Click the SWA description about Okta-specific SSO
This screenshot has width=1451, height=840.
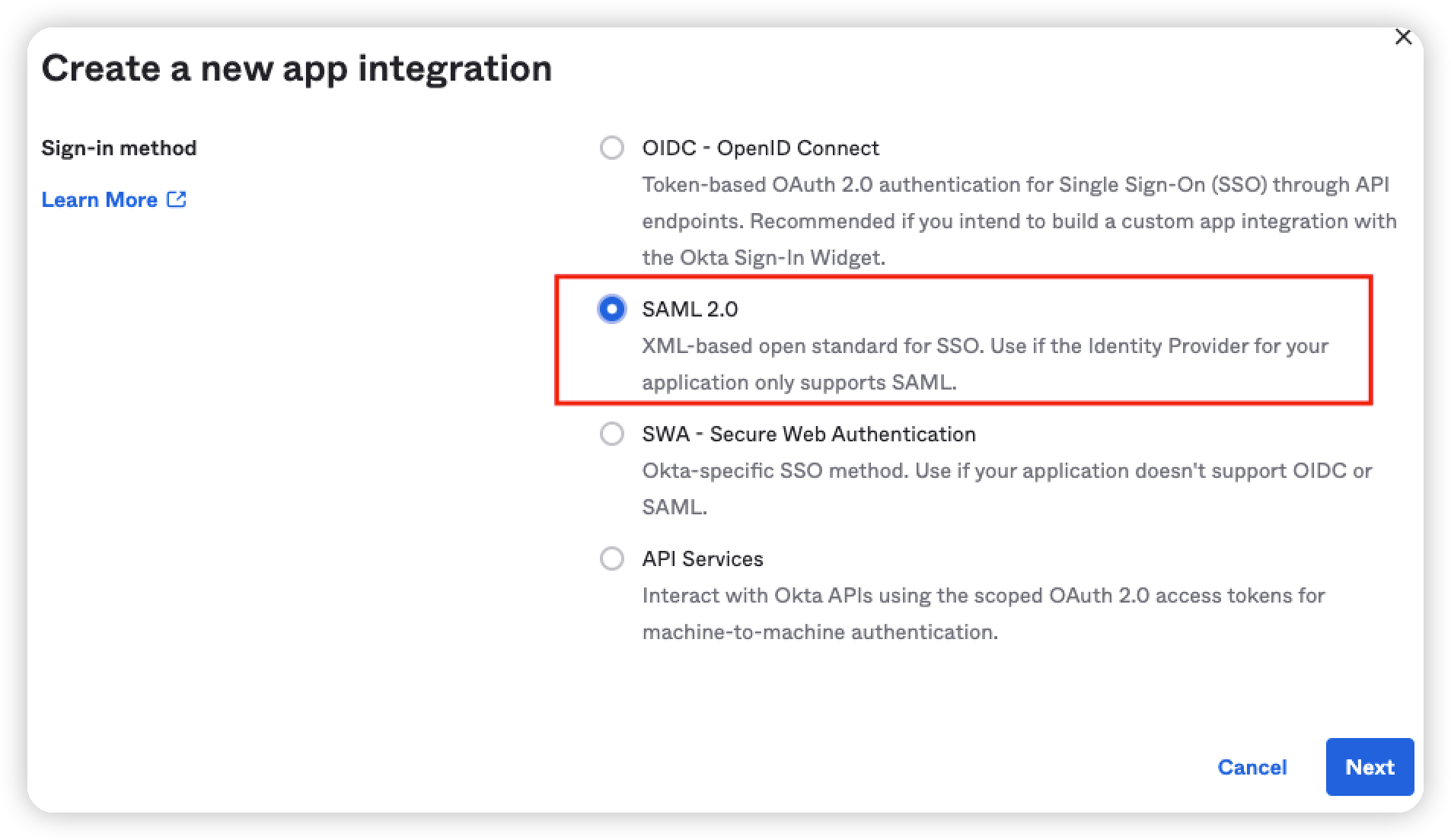tap(1005, 488)
